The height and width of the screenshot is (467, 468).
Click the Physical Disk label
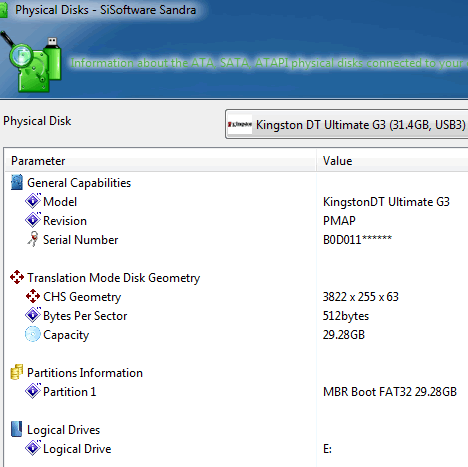coord(37,121)
